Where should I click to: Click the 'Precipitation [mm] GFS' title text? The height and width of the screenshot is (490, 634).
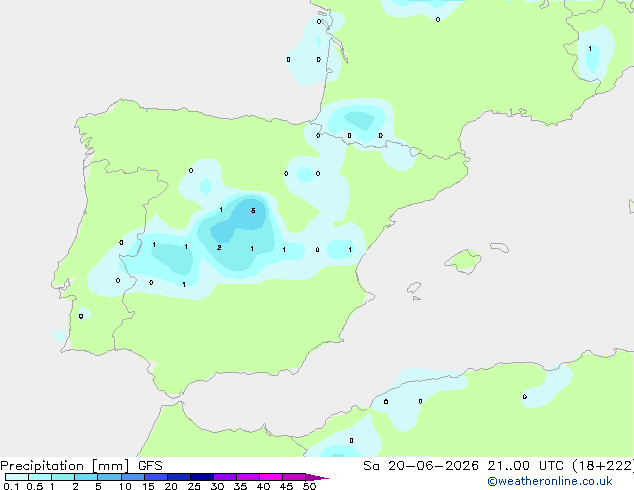(81, 466)
